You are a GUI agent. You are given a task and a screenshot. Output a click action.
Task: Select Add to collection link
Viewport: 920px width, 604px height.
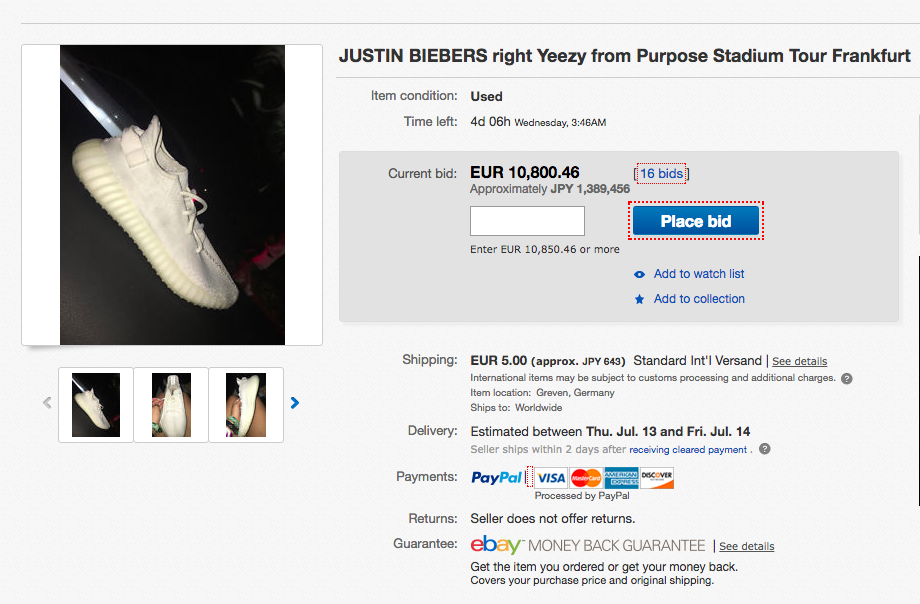coord(699,299)
